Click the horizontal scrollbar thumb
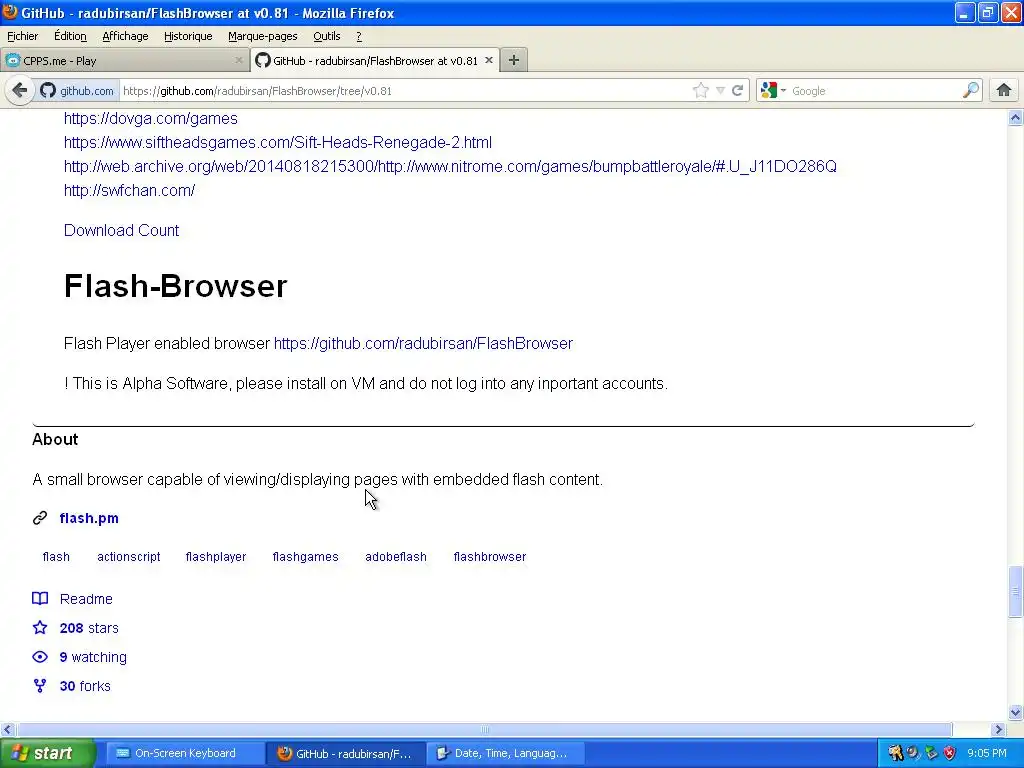 484,729
